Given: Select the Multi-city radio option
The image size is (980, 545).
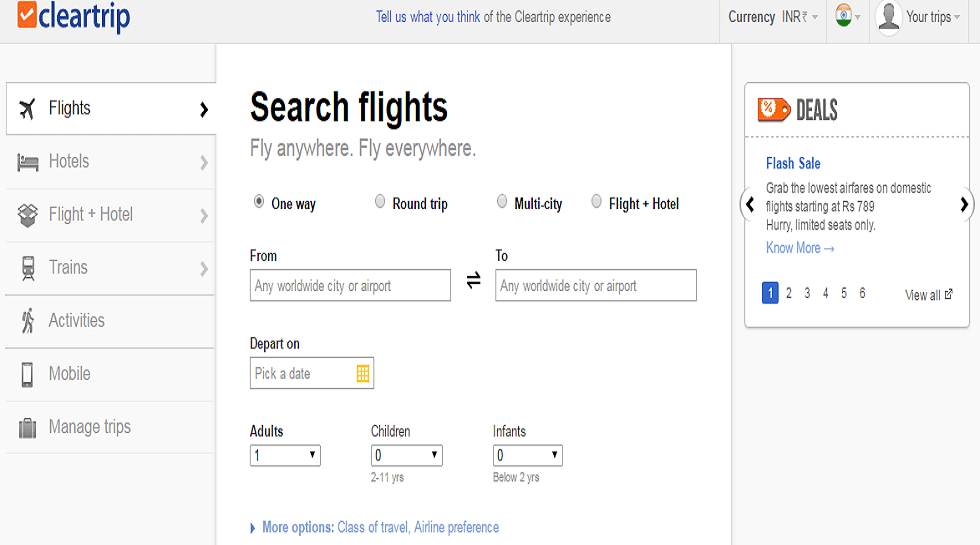Looking at the screenshot, I should [x=502, y=202].
